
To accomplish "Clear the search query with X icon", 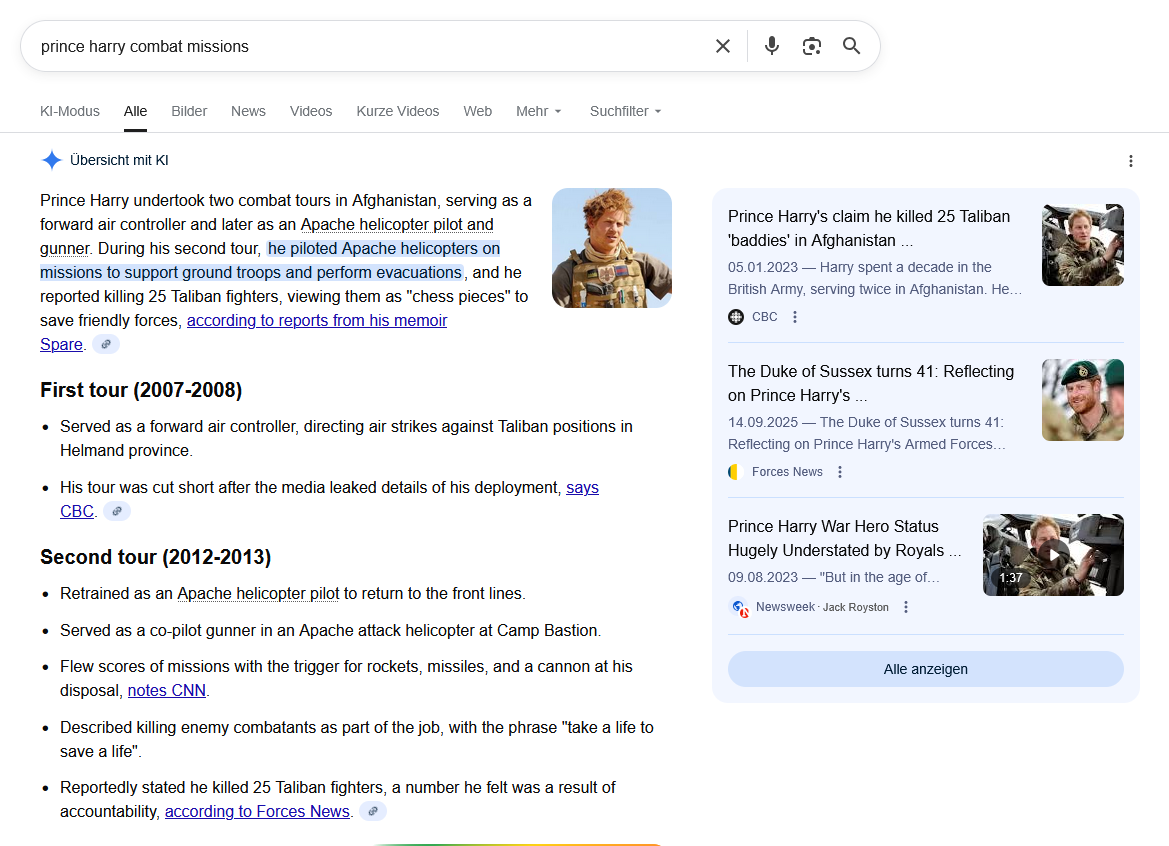I will tap(723, 46).
